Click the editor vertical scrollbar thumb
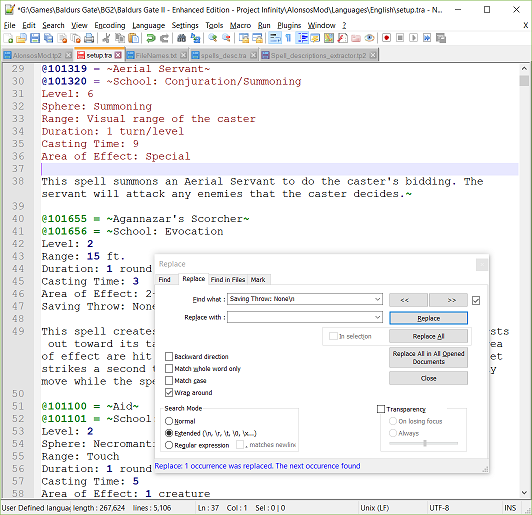This screenshot has height=515, width=532. (x=525, y=80)
